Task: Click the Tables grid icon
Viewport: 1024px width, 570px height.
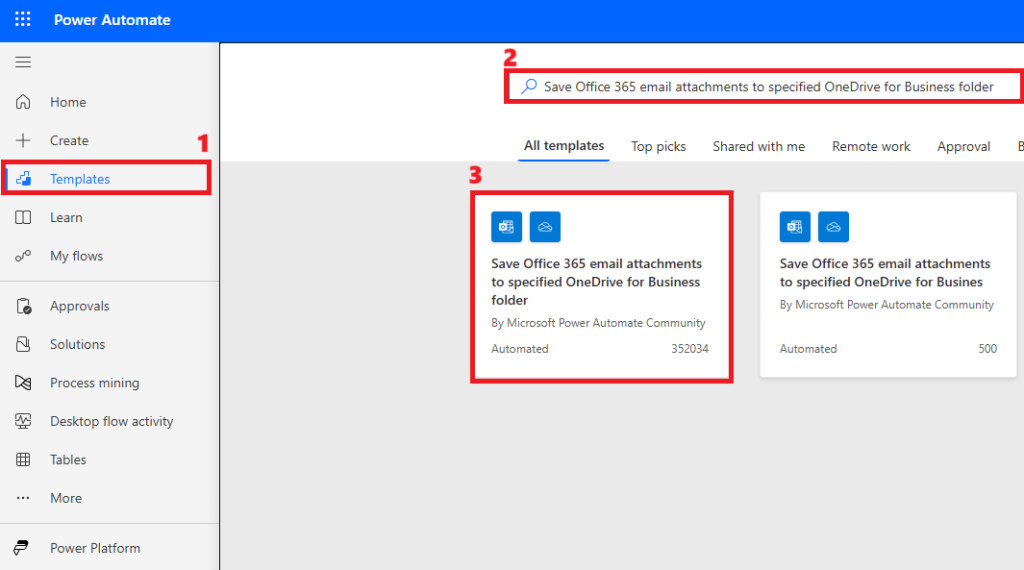Action: coord(23,460)
